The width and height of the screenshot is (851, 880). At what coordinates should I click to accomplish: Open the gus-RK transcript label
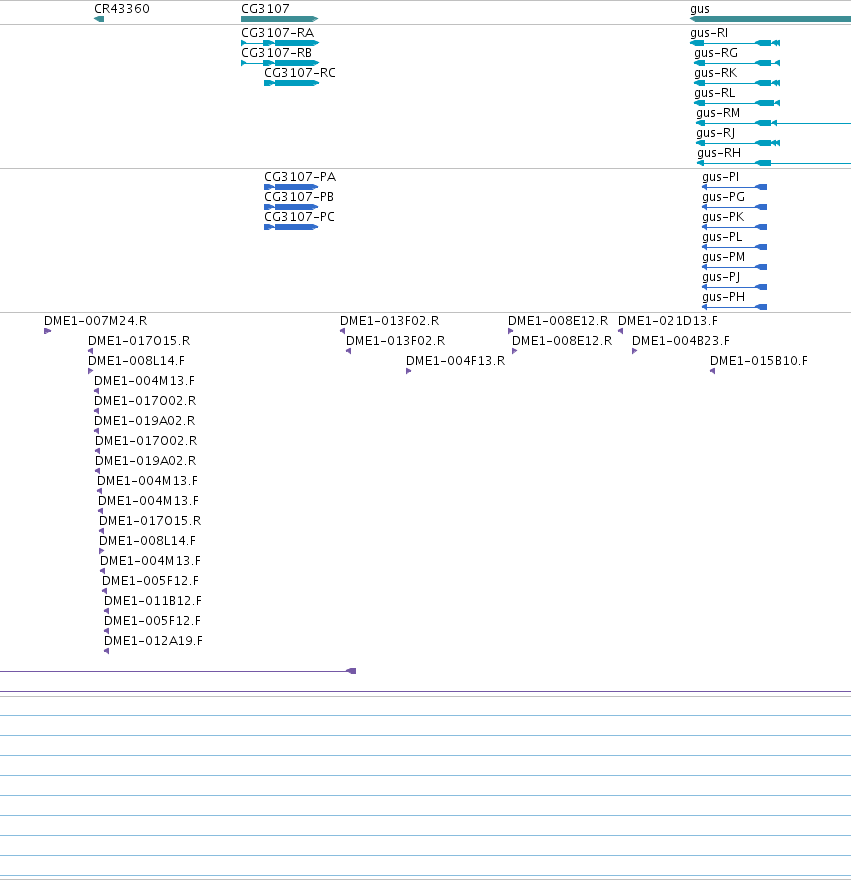click(715, 73)
